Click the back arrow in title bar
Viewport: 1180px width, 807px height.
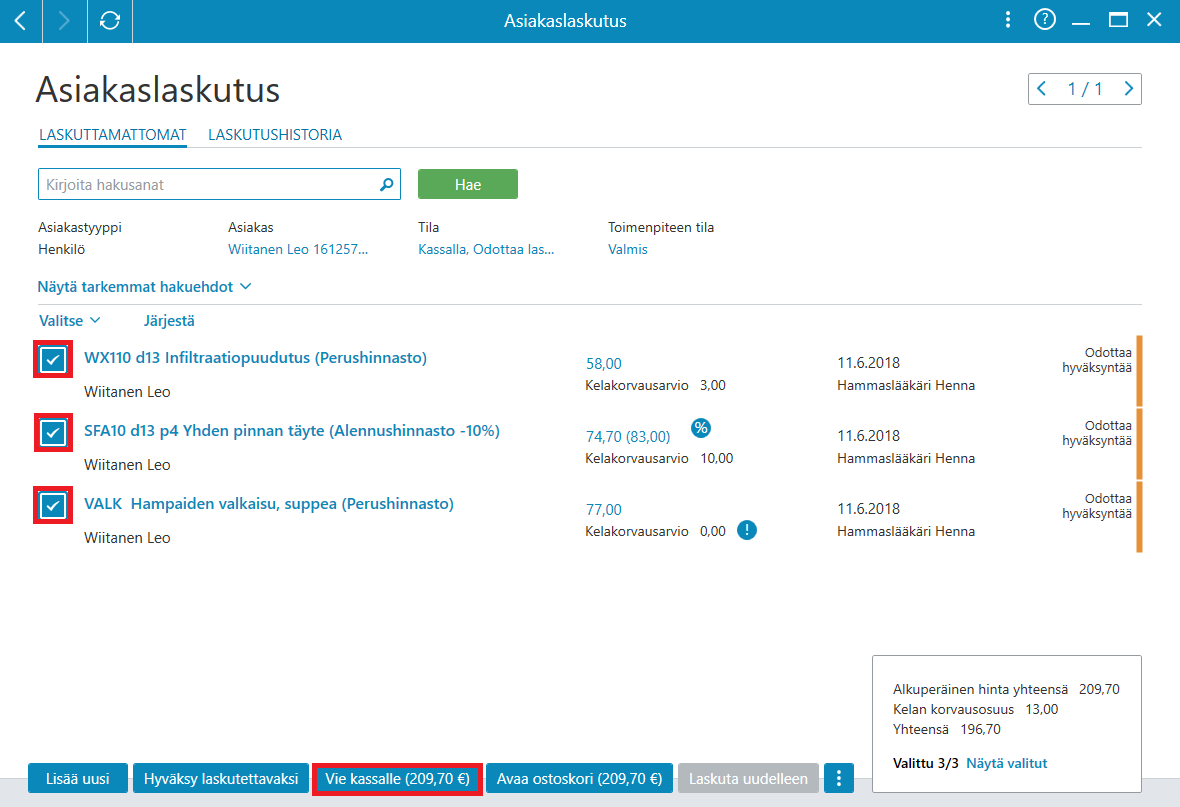(20, 20)
